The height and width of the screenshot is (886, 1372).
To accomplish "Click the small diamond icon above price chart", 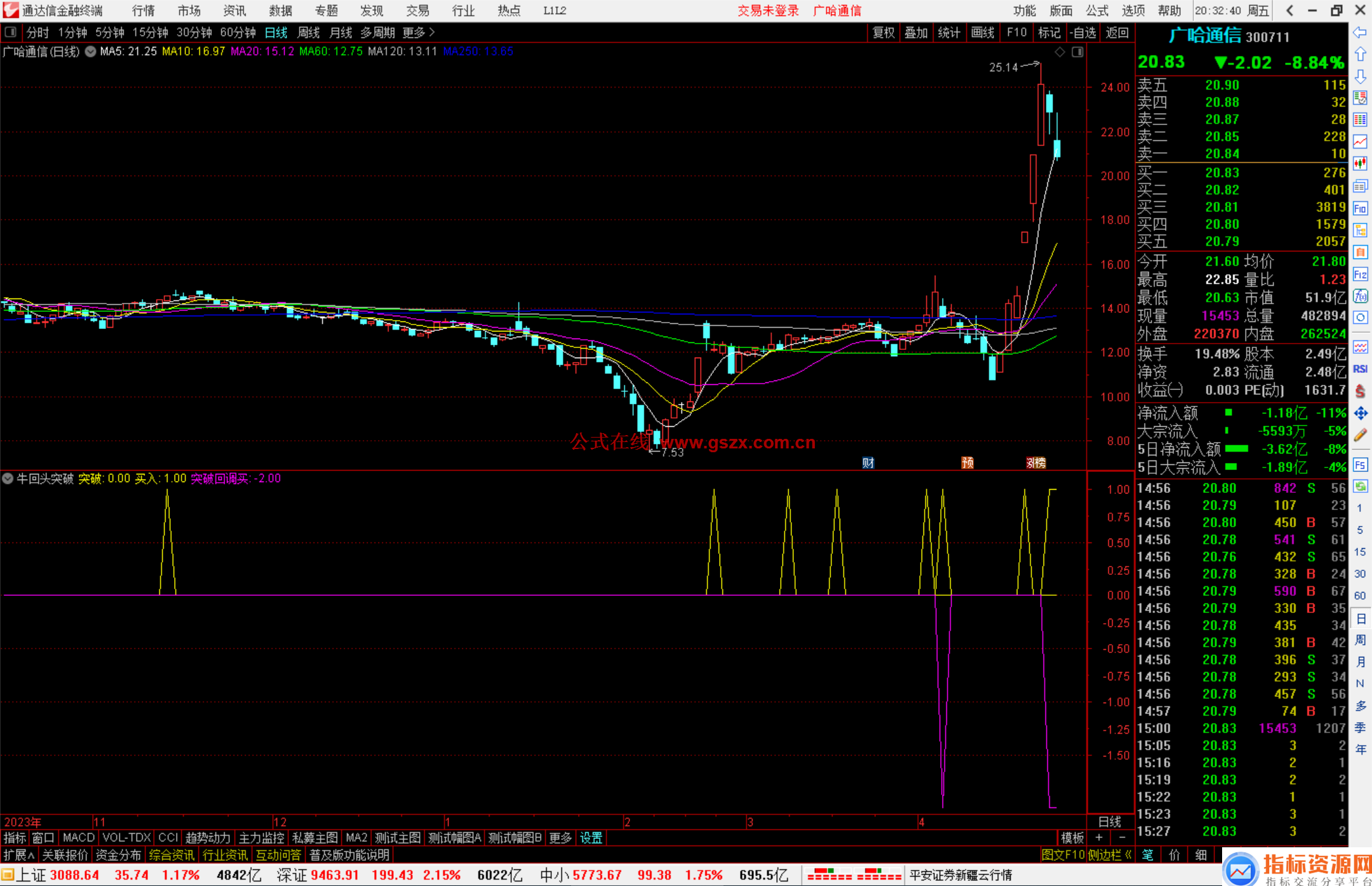I will click(x=1059, y=52).
